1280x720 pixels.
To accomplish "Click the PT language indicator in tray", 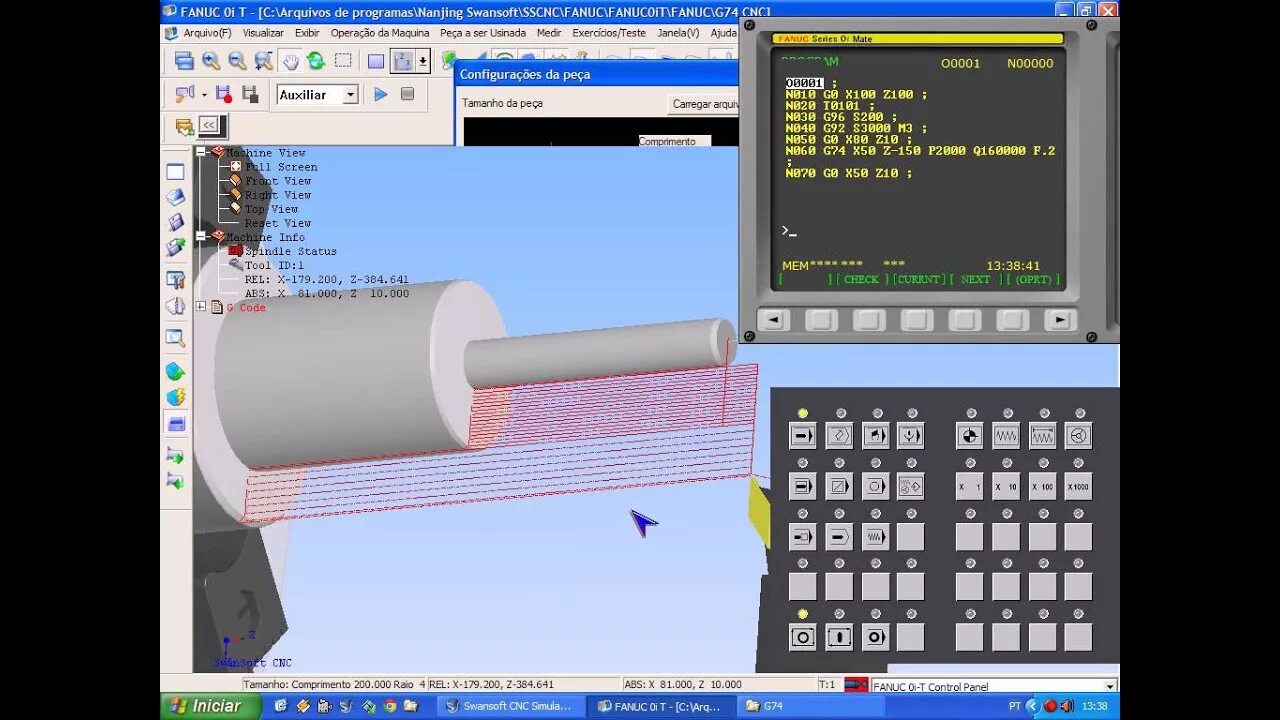I will pos(1014,706).
